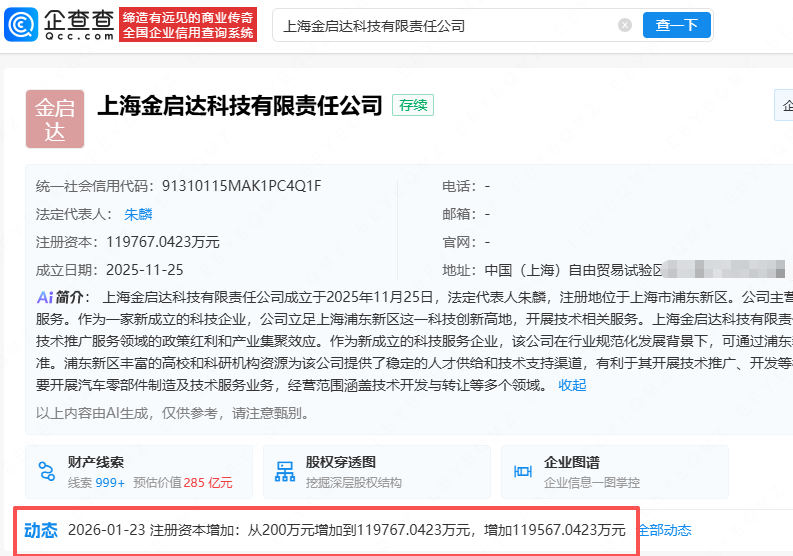The height and width of the screenshot is (556, 793).
Task: Click the address 中国（上海）自由贸易试验区 text
Action: pyautogui.click(x=574, y=270)
